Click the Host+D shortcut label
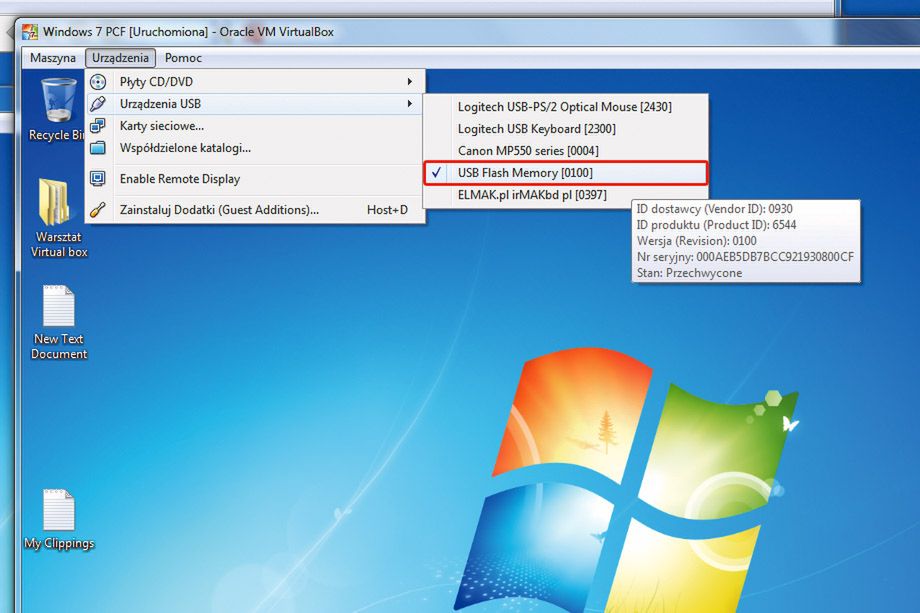 pos(387,210)
